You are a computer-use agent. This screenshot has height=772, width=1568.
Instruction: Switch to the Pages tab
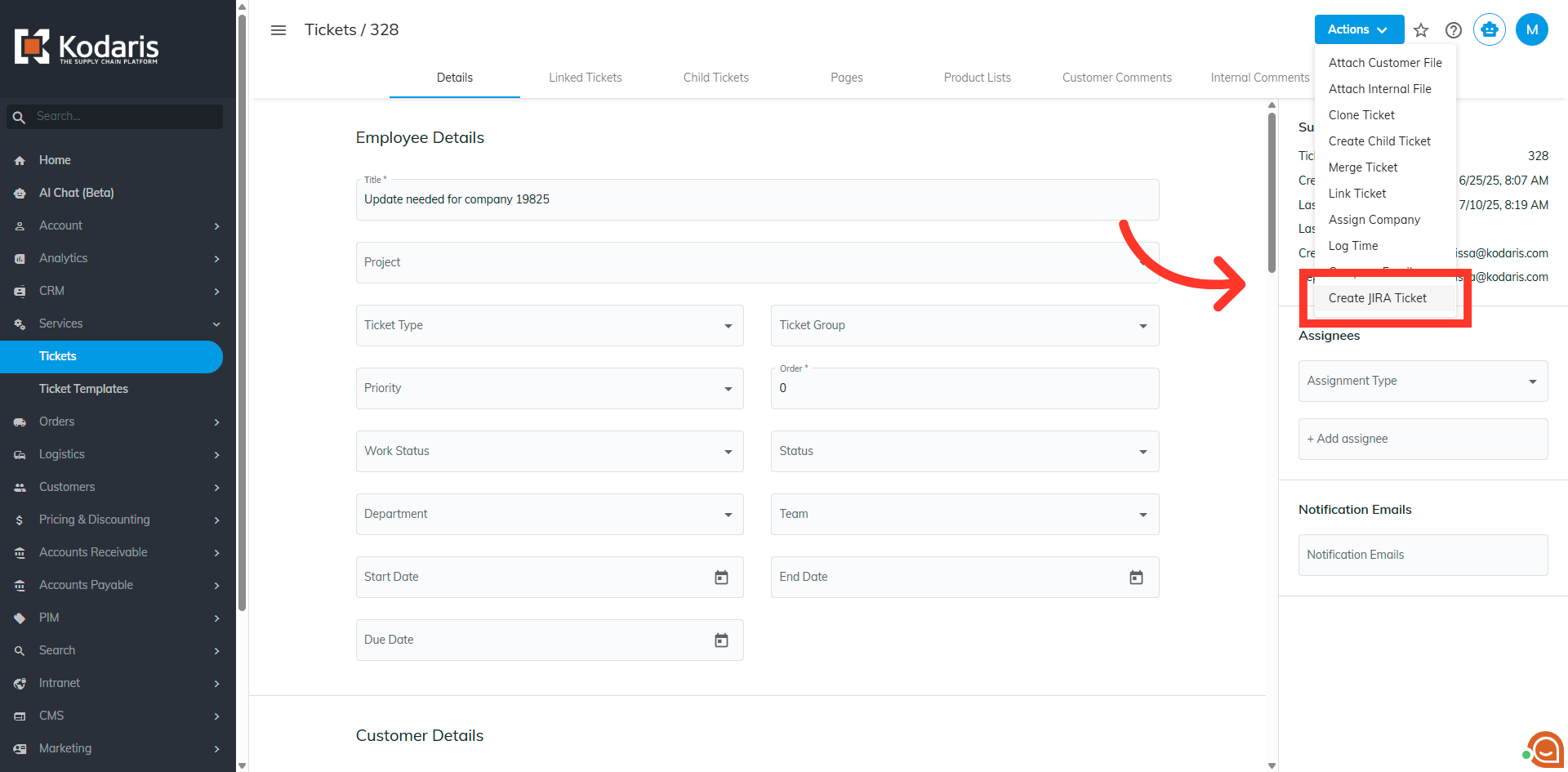pos(847,78)
